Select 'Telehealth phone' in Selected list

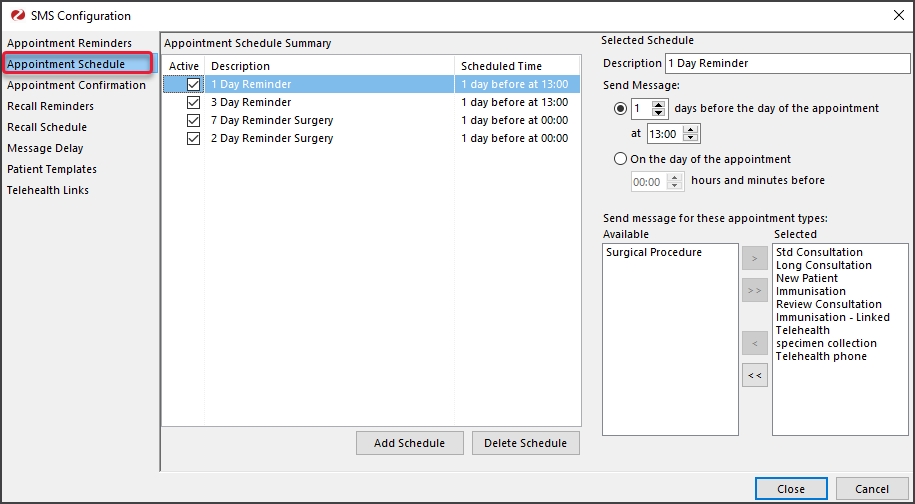[x=821, y=356]
